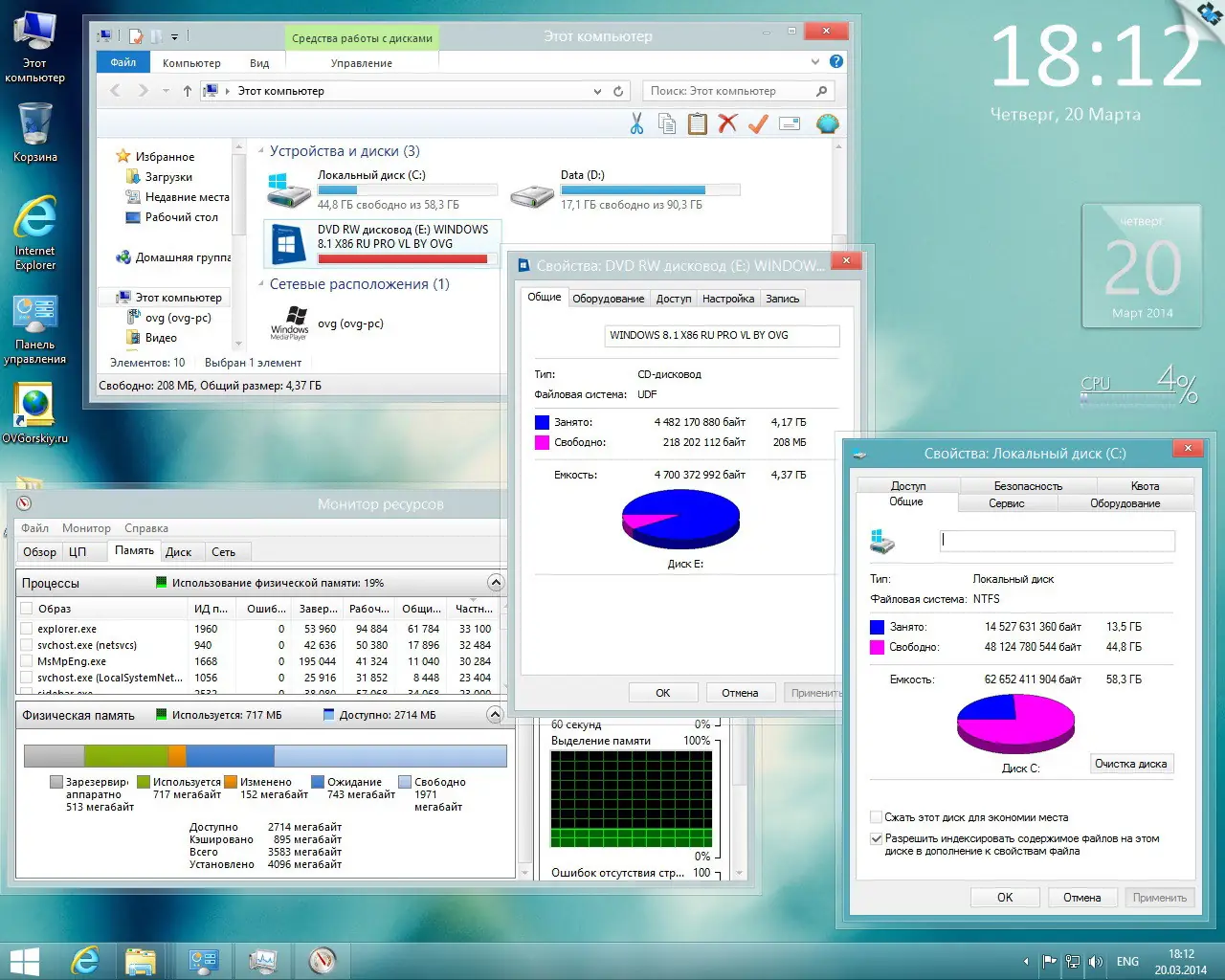Click OK in the DVD drive properties
This screenshot has width=1225, height=980.
pos(662,693)
